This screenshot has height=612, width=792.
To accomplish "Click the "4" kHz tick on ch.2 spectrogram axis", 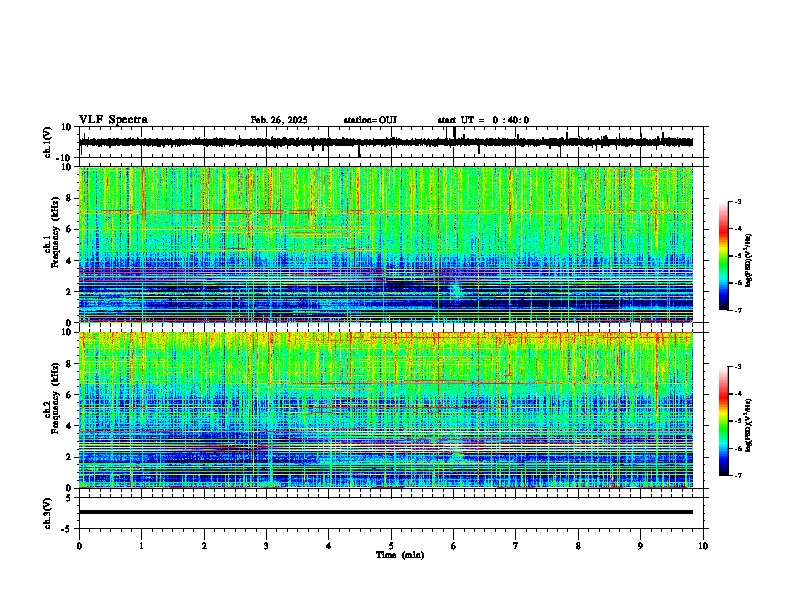I will coord(70,426).
